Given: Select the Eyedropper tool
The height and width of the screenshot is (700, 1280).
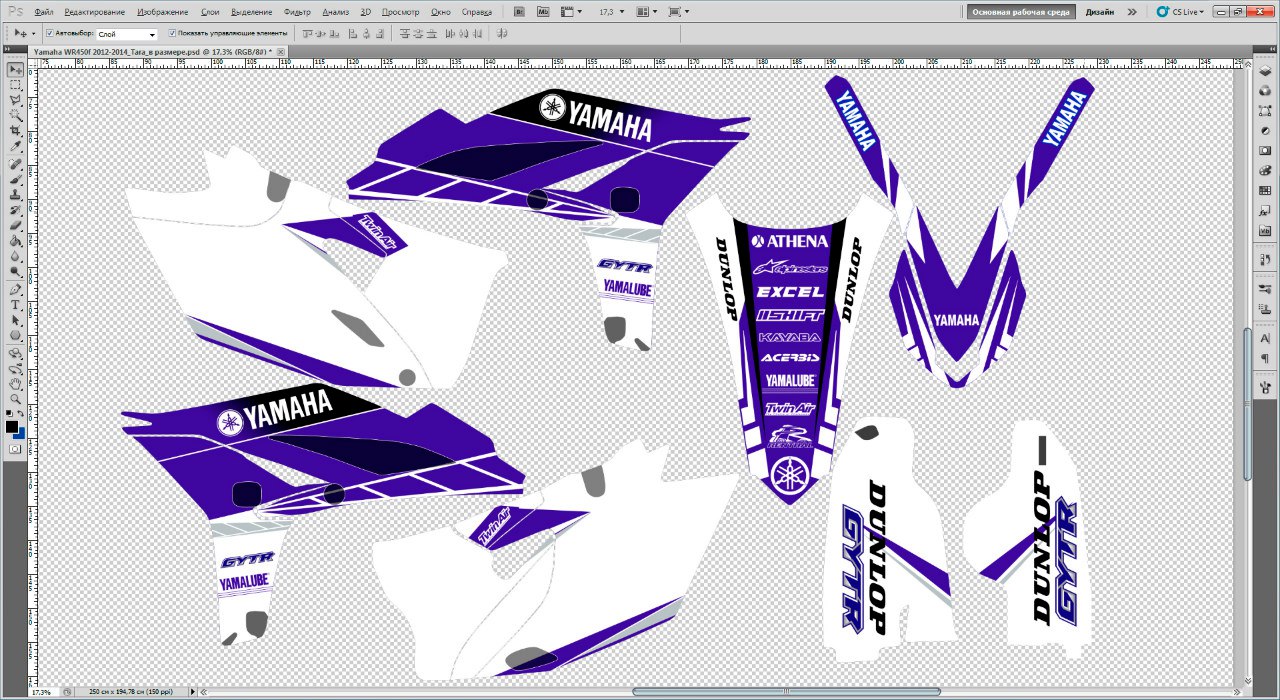Looking at the screenshot, I should tap(16, 147).
